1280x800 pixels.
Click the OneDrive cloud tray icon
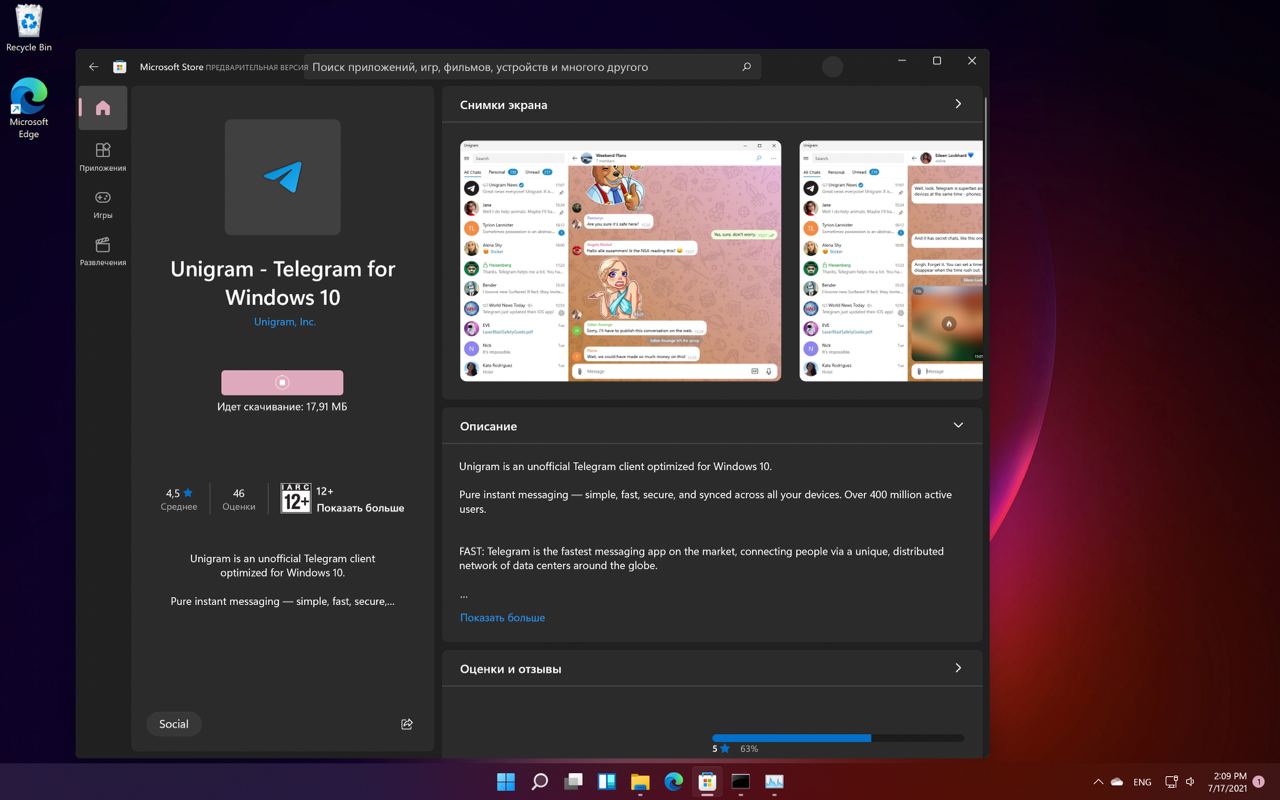(x=1117, y=782)
